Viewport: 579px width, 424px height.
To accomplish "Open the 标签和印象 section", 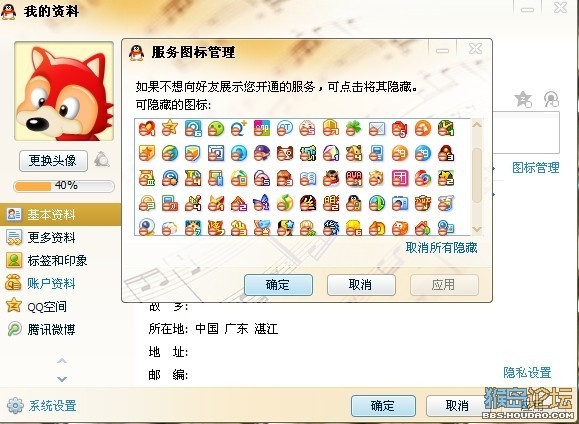I will (47, 260).
